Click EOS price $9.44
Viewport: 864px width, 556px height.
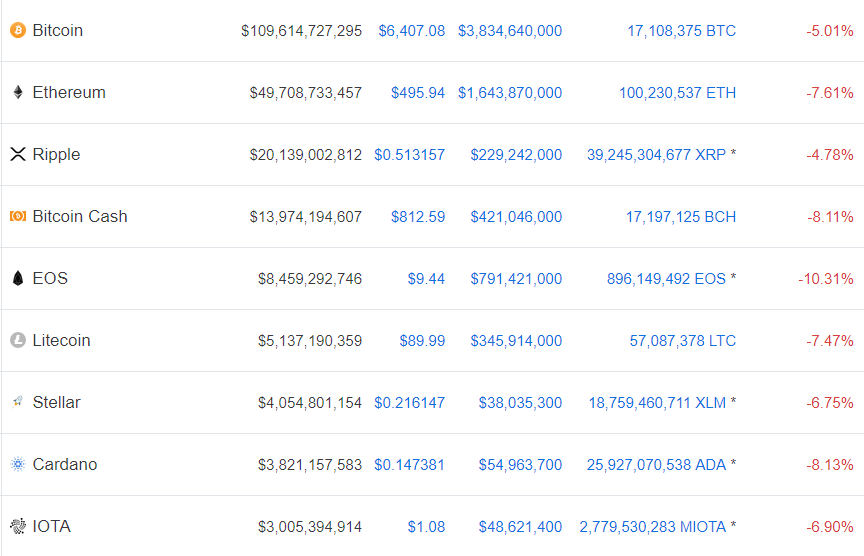pyautogui.click(x=426, y=279)
